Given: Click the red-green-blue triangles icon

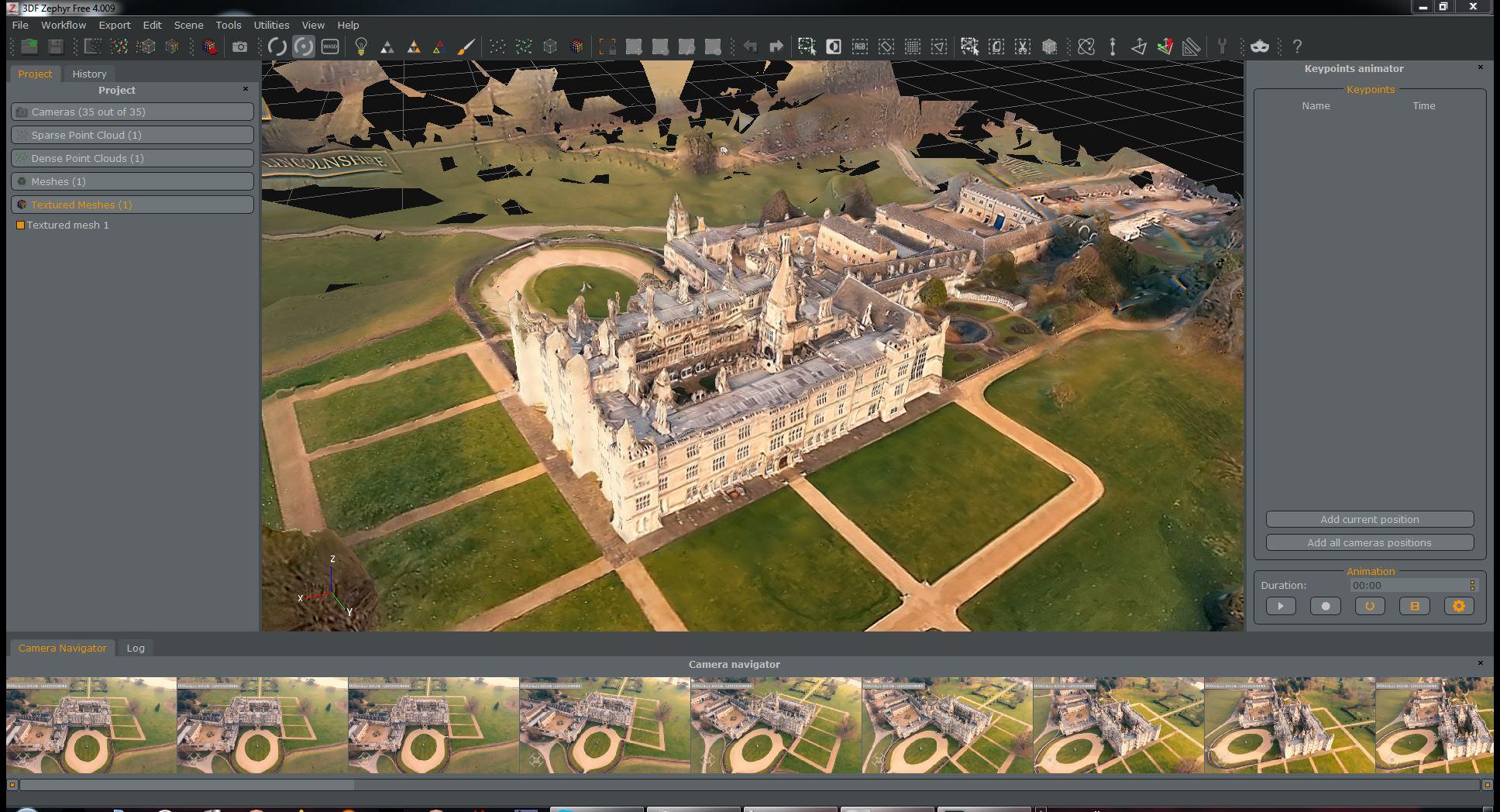Looking at the screenshot, I should (439, 47).
